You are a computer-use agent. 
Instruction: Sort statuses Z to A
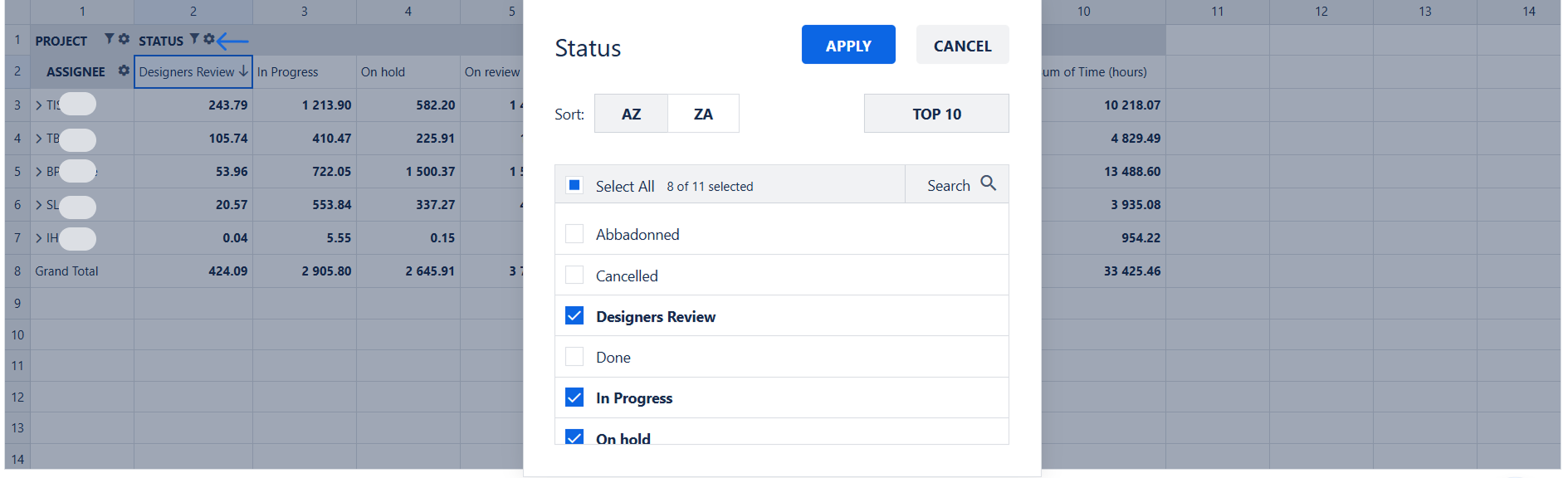[703, 114]
